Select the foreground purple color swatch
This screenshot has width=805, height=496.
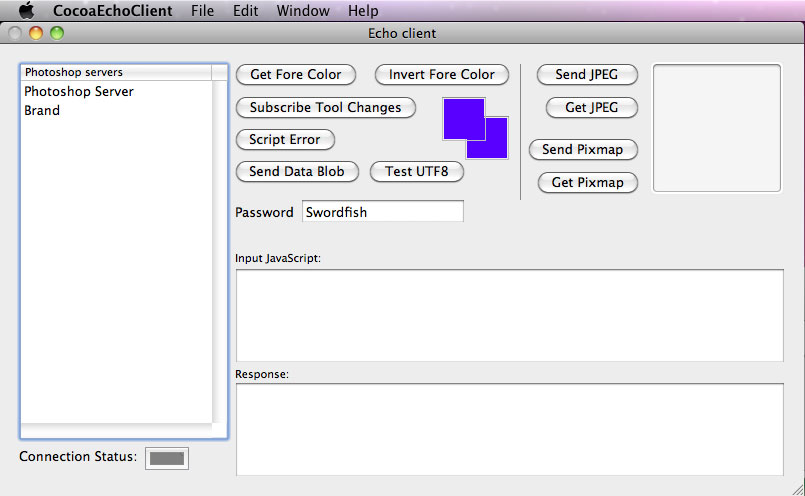pyautogui.click(x=464, y=119)
